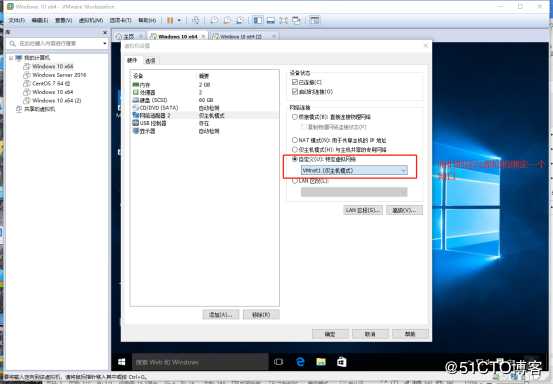Choose the Host-only mode (仅主机模式) radio button
The width and height of the screenshot is (553, 385).
294,149
